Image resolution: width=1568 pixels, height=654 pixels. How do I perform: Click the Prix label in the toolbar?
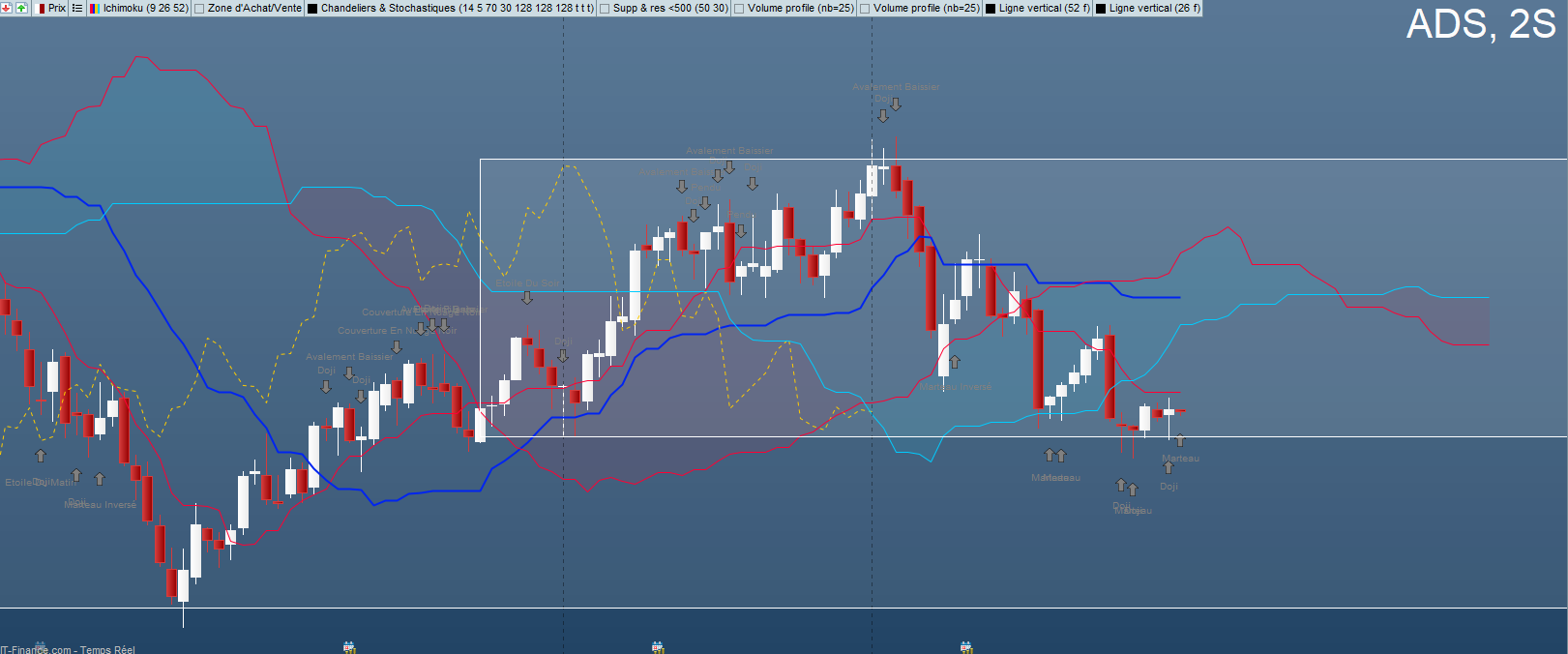57,8
